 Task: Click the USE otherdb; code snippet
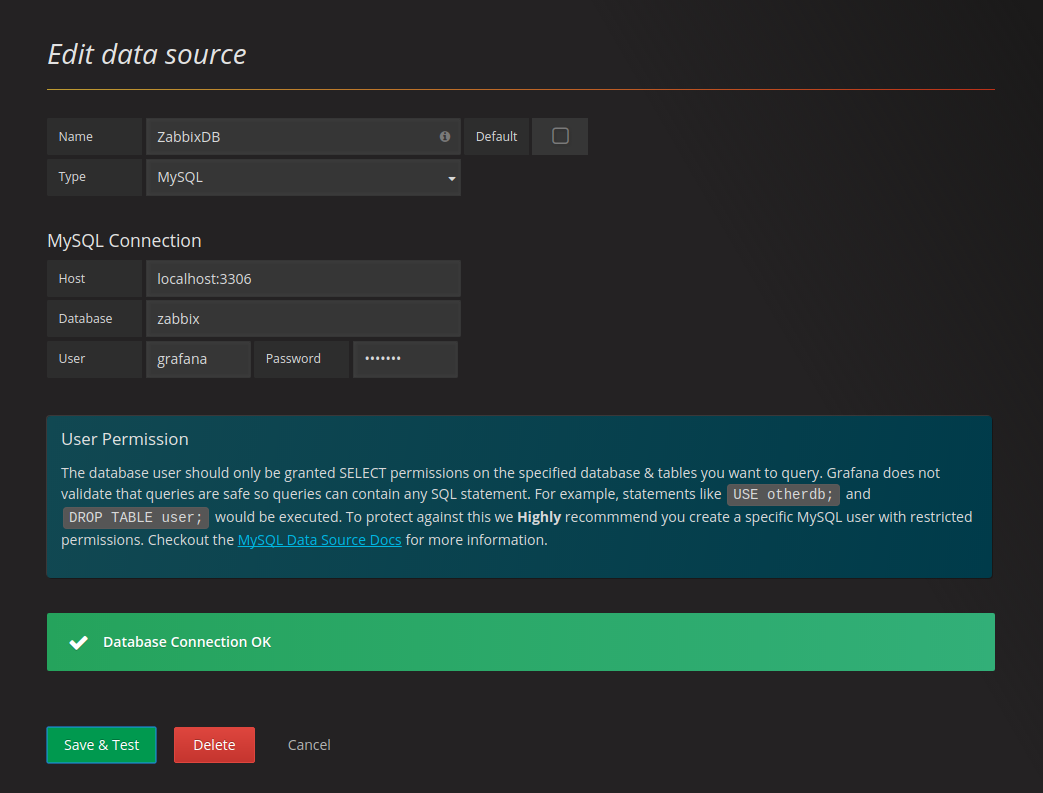(x=783, y=494)
